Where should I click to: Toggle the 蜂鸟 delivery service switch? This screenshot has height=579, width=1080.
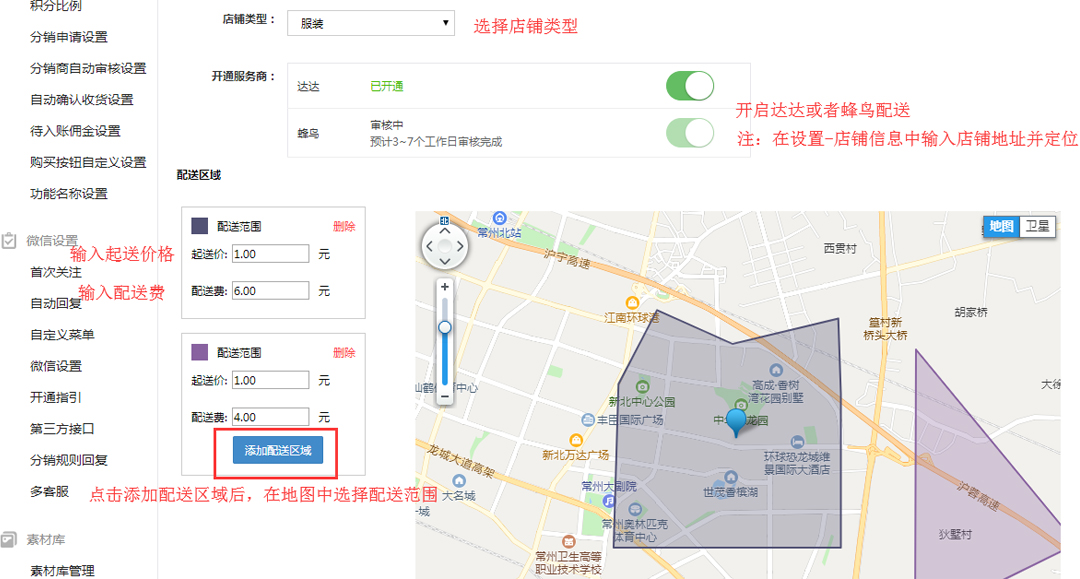click(x=690, y=132)
